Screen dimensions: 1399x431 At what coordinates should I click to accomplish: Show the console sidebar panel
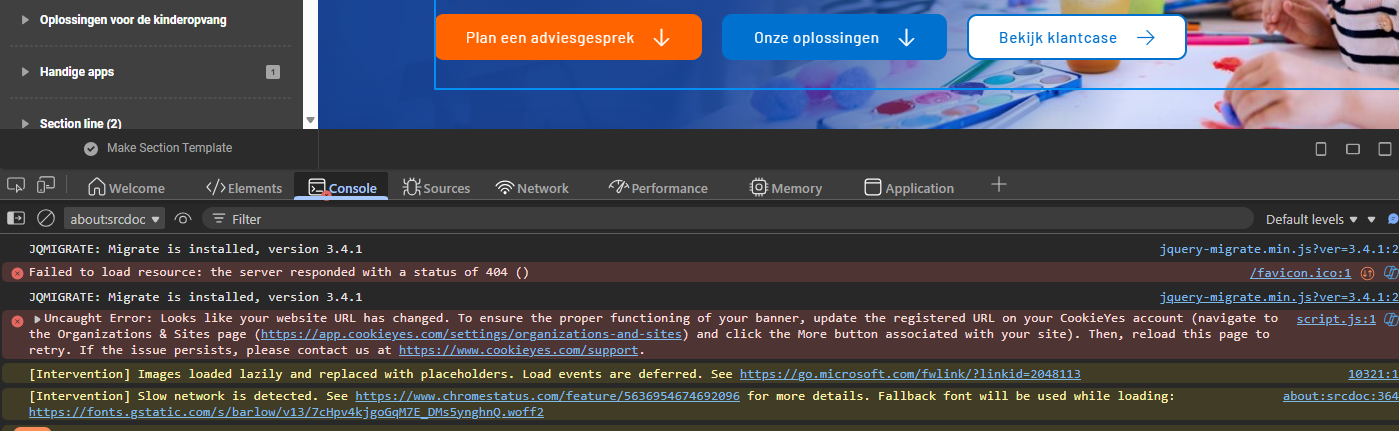(16, 218)
